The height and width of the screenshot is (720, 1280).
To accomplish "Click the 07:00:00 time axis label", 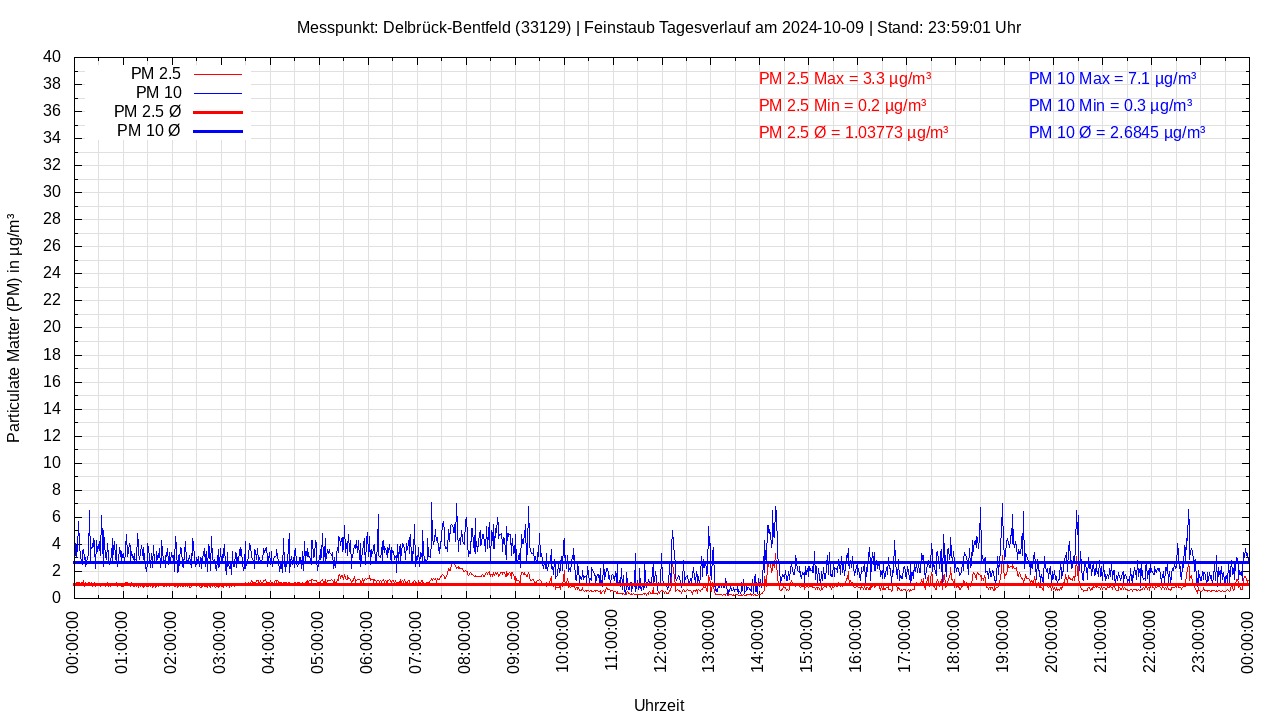I will click(416, 641).
